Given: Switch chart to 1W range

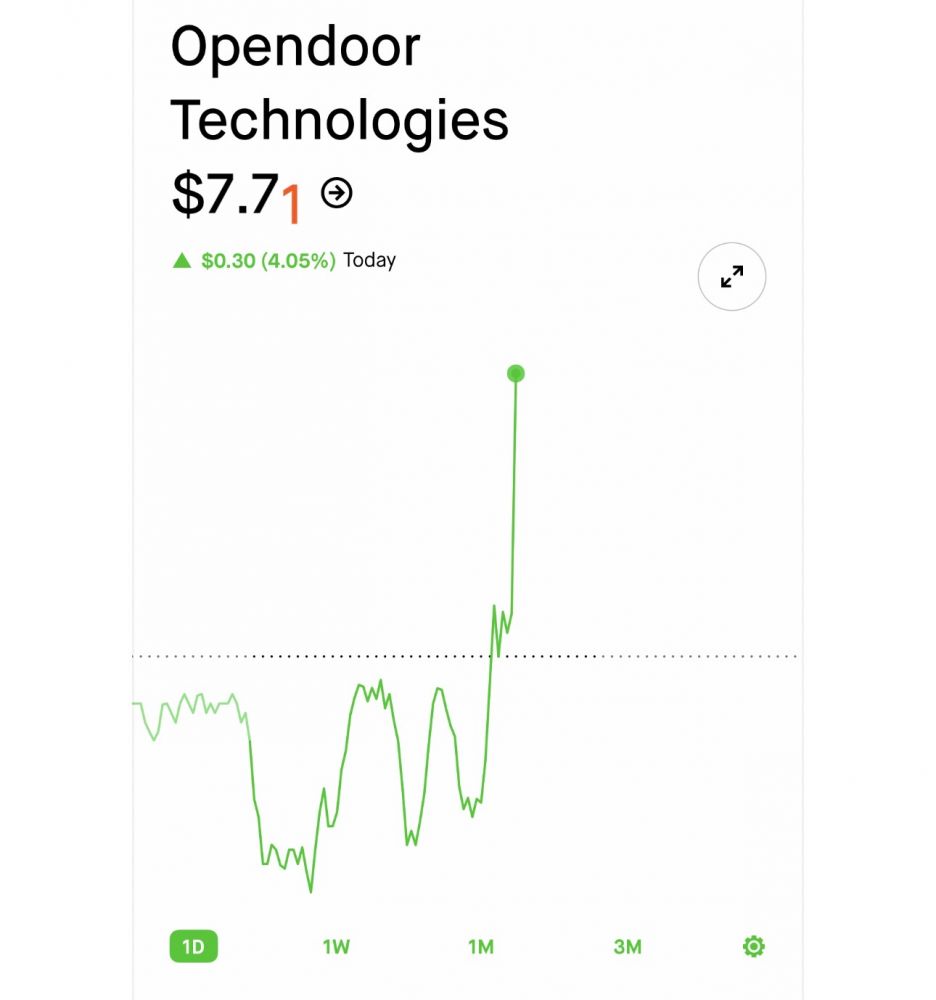Looking at the screenshot, I should click(336, 946).
